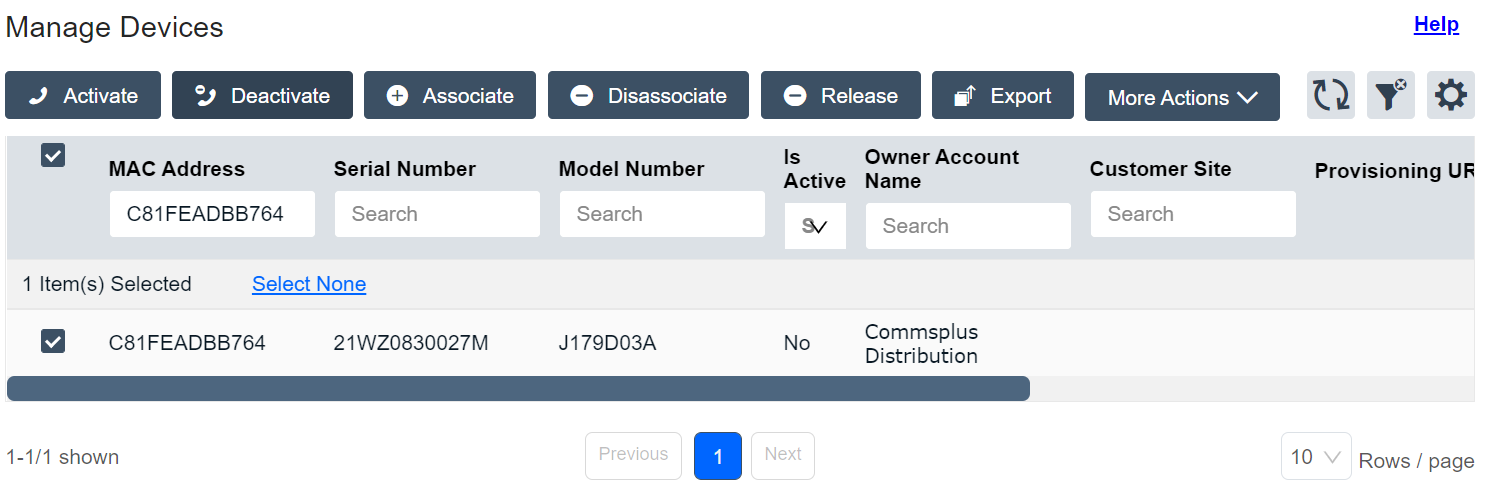This screenshot has width=1488, height=481.
Task: Uncheck the C81FEADBB764 row checkbox
Action: point(53,342)
